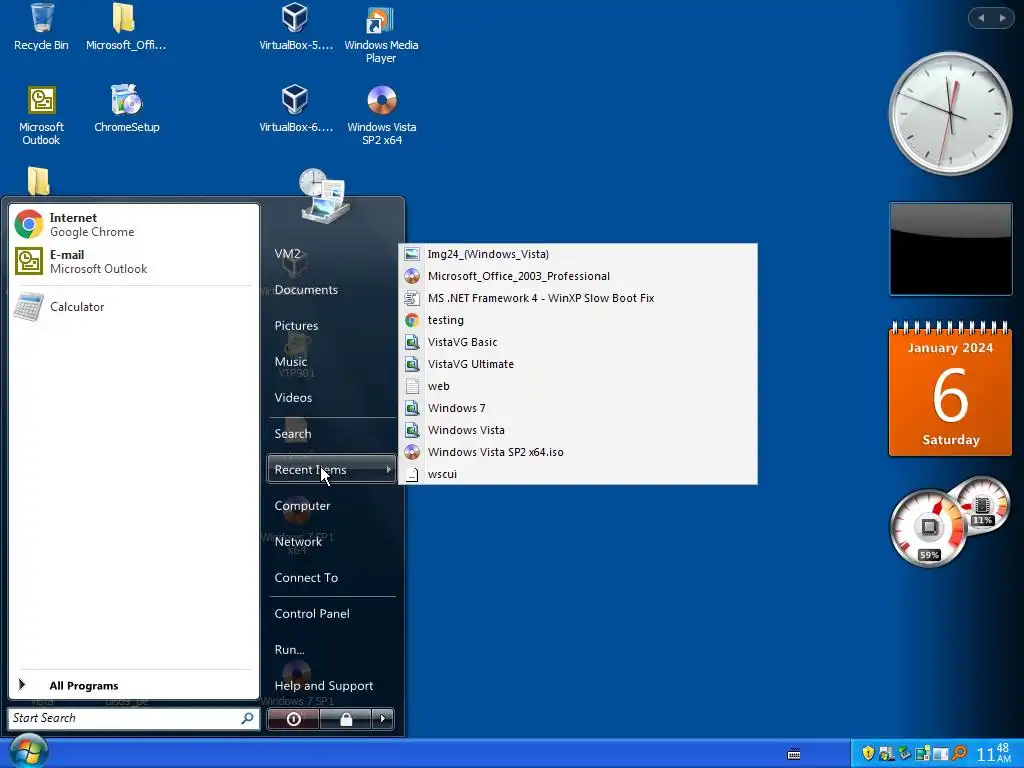The width and height of the screenshot is (1024, 768).
Task: Open the shutdown options arrow
Action: tap(383, 719)
